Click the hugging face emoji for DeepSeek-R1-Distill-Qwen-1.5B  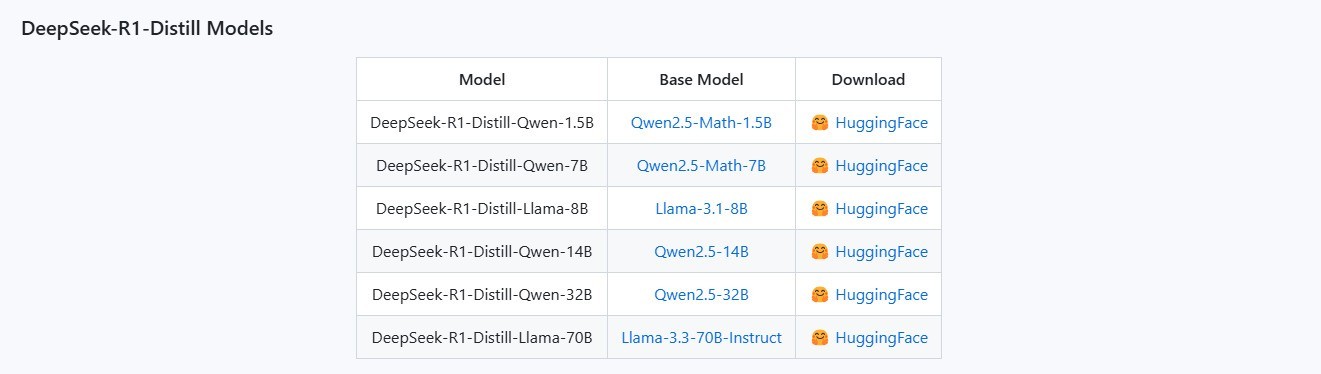coord(819,123)
